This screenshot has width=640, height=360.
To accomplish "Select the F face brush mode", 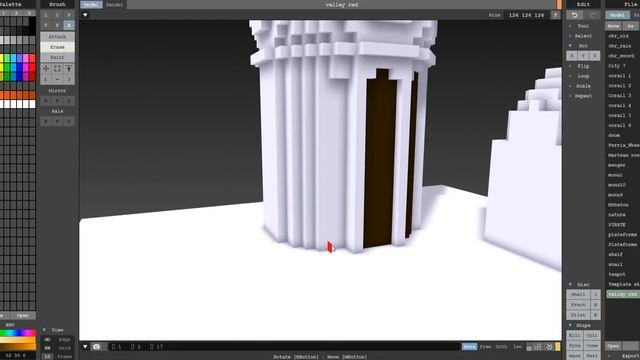I will 57,25.
